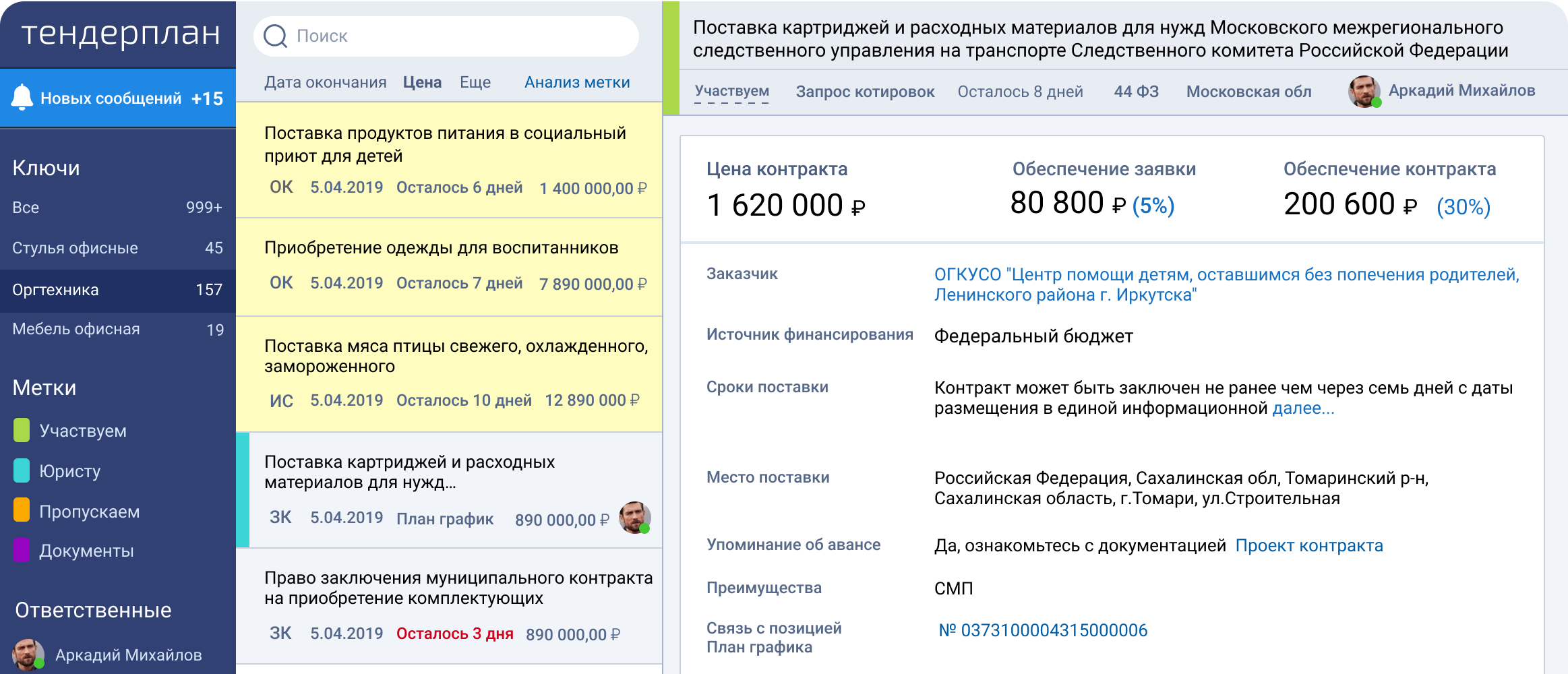Sort by Дата окончания

(x=326, y=82)
